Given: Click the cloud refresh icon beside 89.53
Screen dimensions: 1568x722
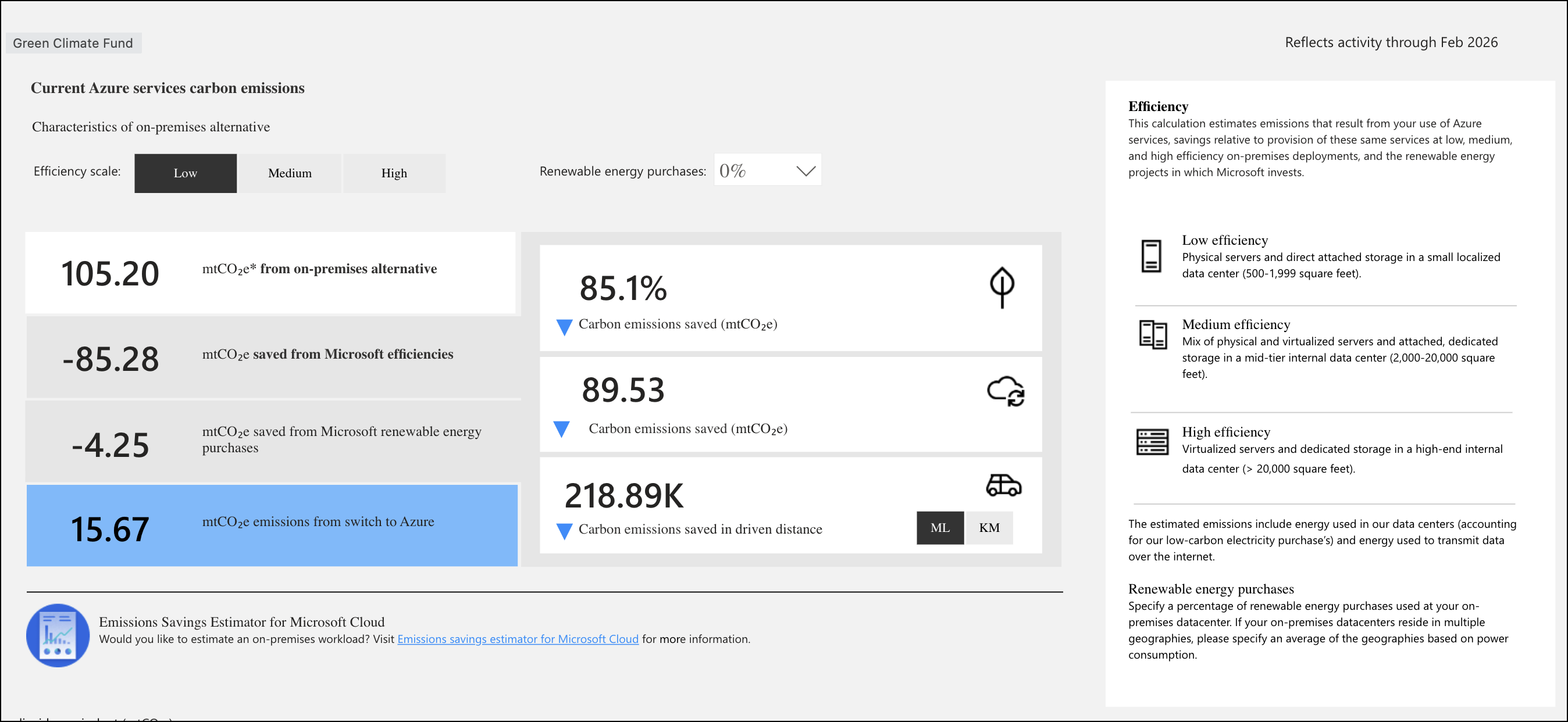Looking at the screenshot, I should click(x=1006, y=391).
